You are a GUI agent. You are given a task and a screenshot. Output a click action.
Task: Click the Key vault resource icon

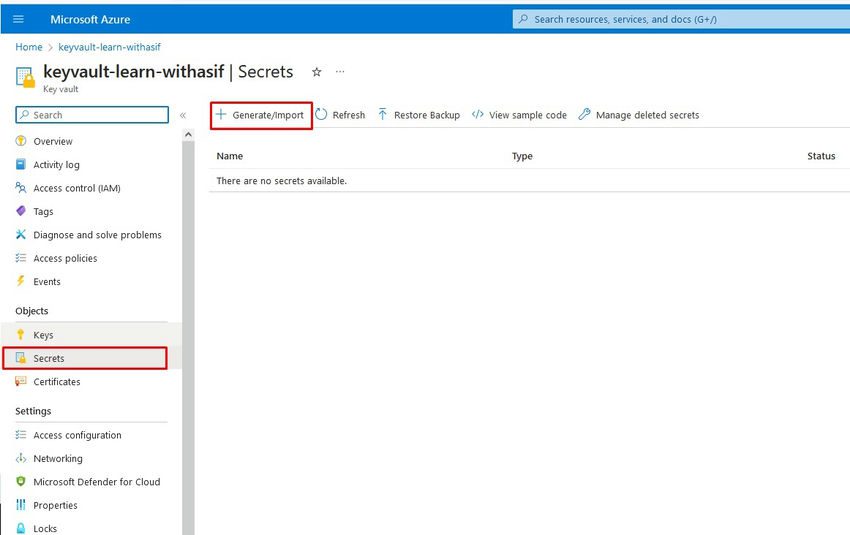pyautogui.click(x=25, y=77)
